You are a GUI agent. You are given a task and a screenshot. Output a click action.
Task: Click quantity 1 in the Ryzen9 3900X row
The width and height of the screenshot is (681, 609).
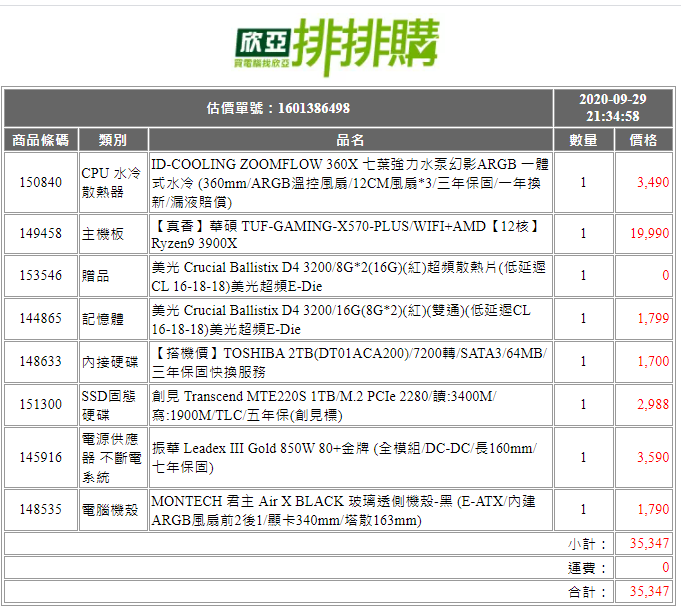click(x=583, y=234)
